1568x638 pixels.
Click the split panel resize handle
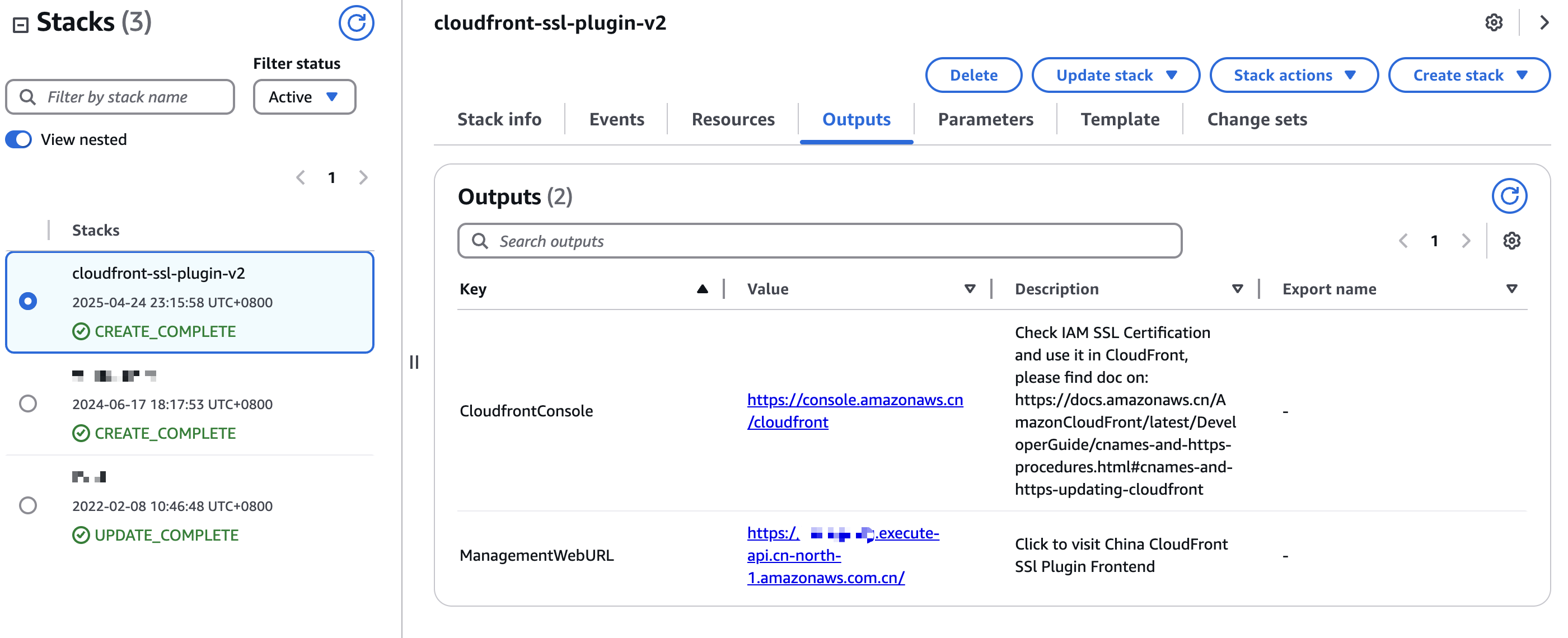pyautogui.click(x=414, y=362)
